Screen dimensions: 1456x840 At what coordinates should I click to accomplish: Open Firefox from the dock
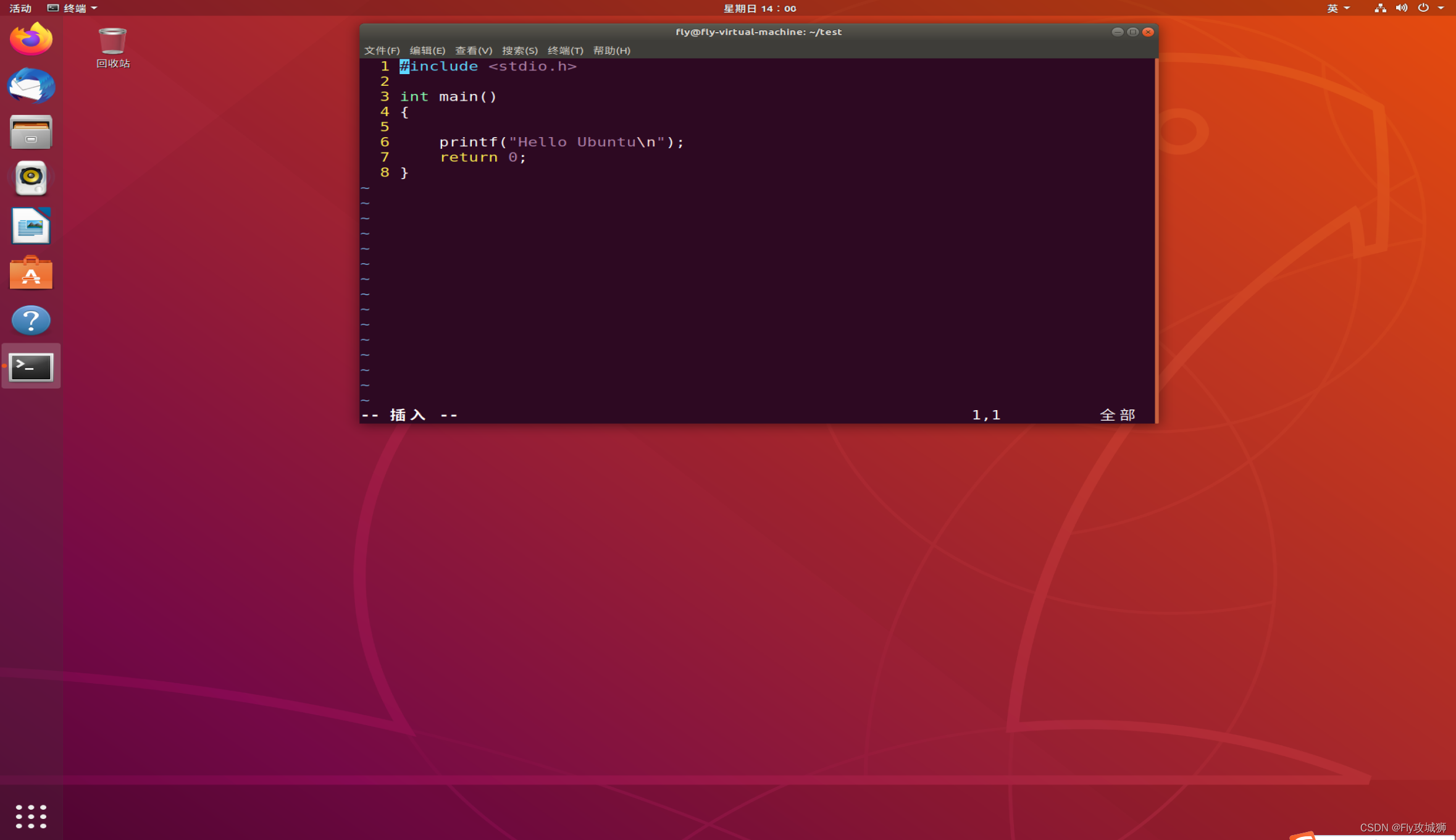(31, 38)
